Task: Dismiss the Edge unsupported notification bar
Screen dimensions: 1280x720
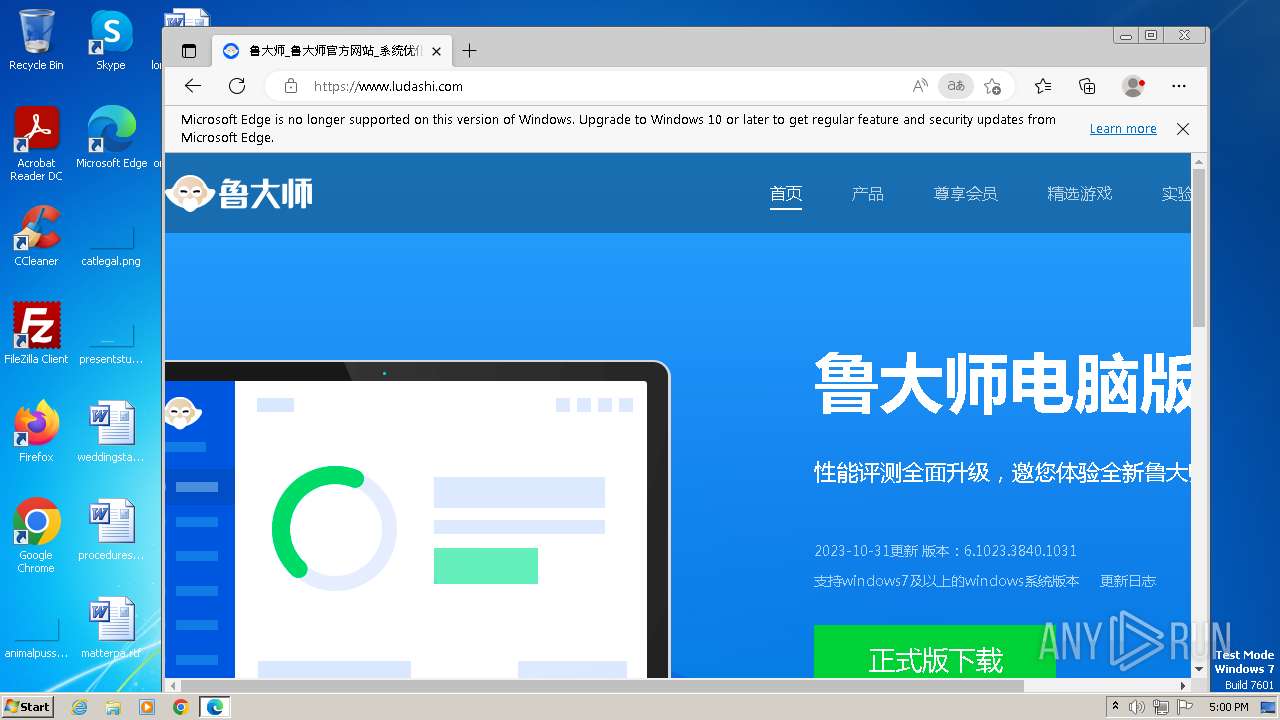Action: tap(1183, 129)
